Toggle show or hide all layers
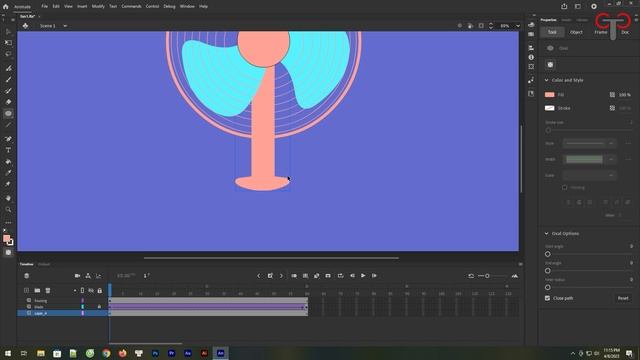This screenshot has width=640, height=360. [91, 290]
